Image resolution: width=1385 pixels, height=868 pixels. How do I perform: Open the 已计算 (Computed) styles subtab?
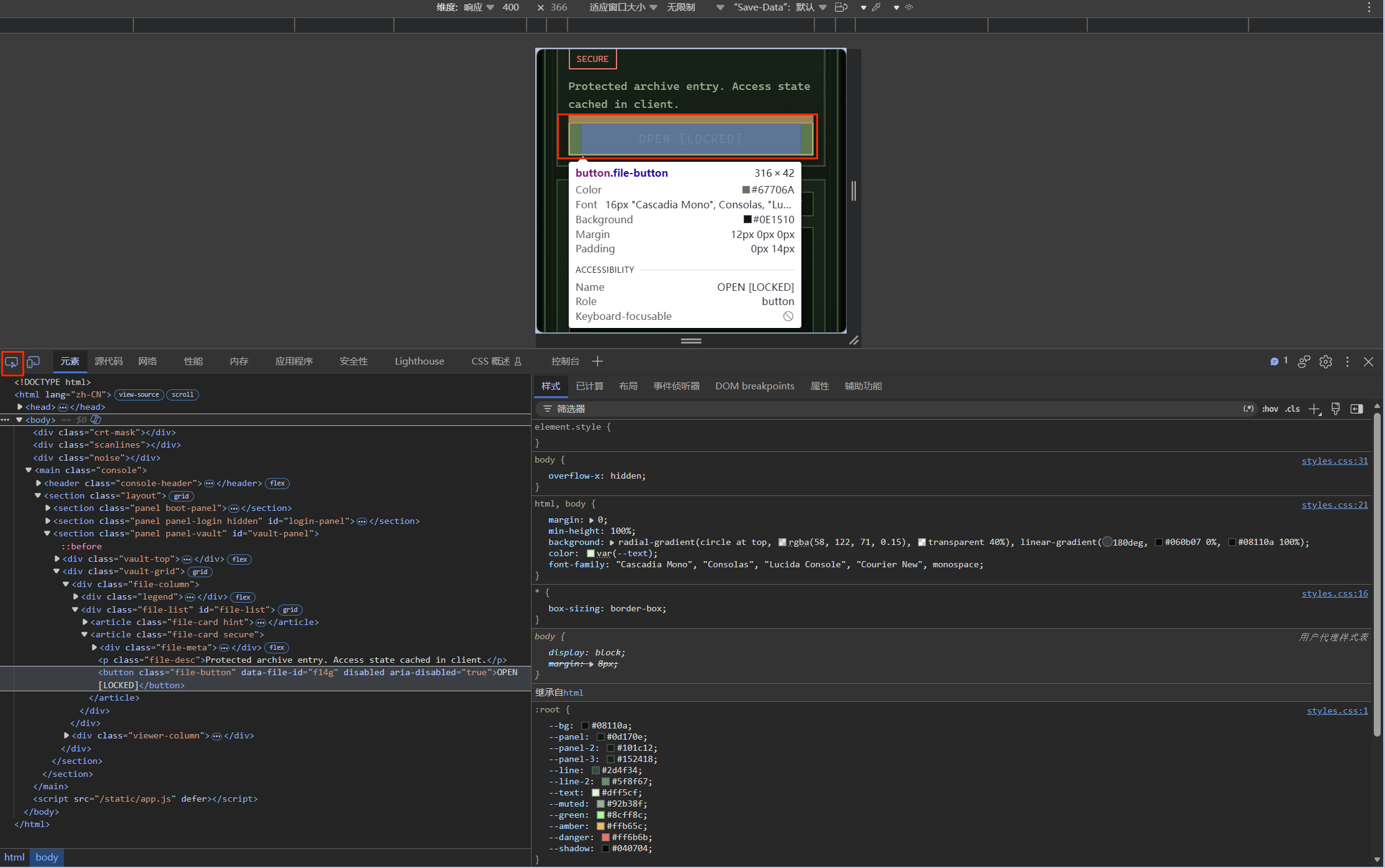pos(589,386)
